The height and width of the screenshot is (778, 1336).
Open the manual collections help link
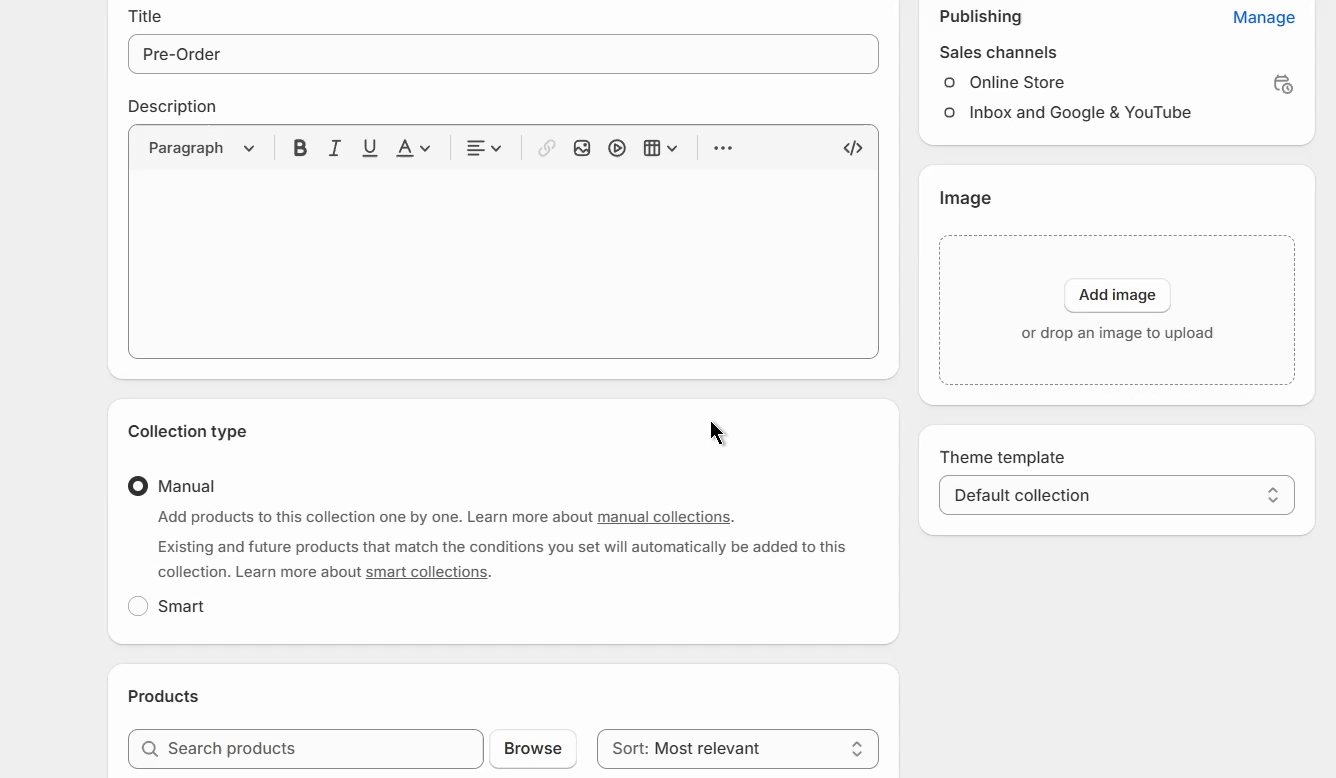click(x=663, y=517)
